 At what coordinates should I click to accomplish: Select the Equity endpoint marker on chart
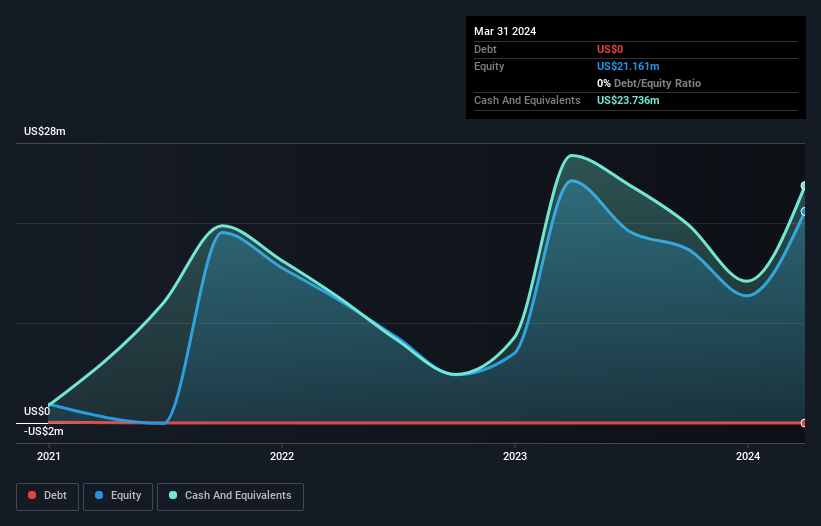click(805, 211)
